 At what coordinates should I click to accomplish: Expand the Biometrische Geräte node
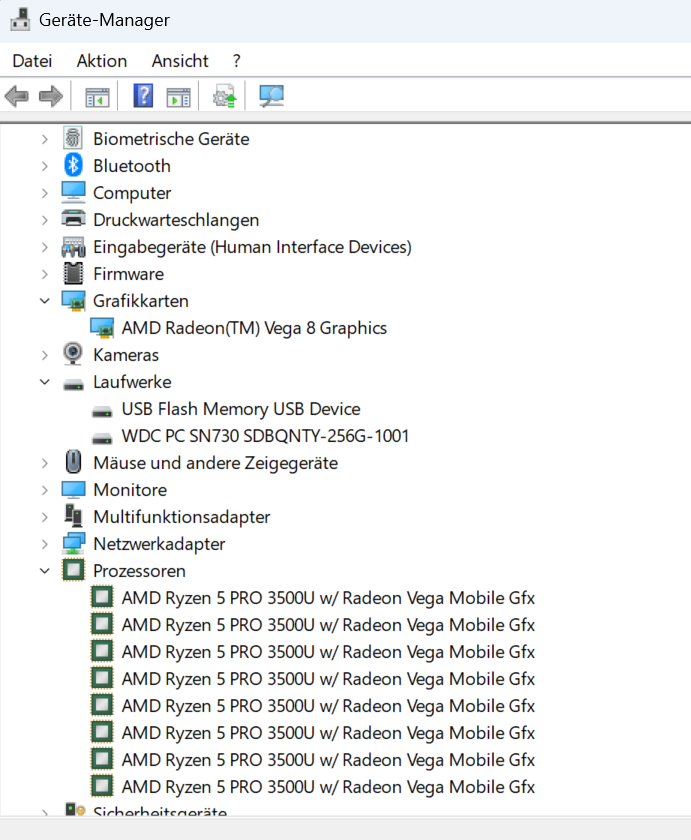click(x=45, y=139)
